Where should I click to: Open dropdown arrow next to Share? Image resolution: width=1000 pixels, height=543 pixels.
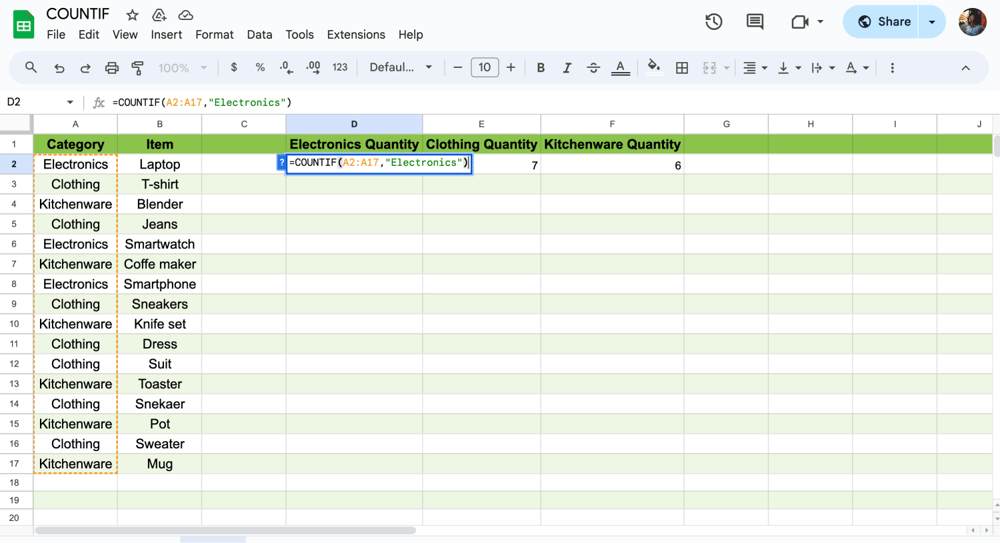coord(932,22)
